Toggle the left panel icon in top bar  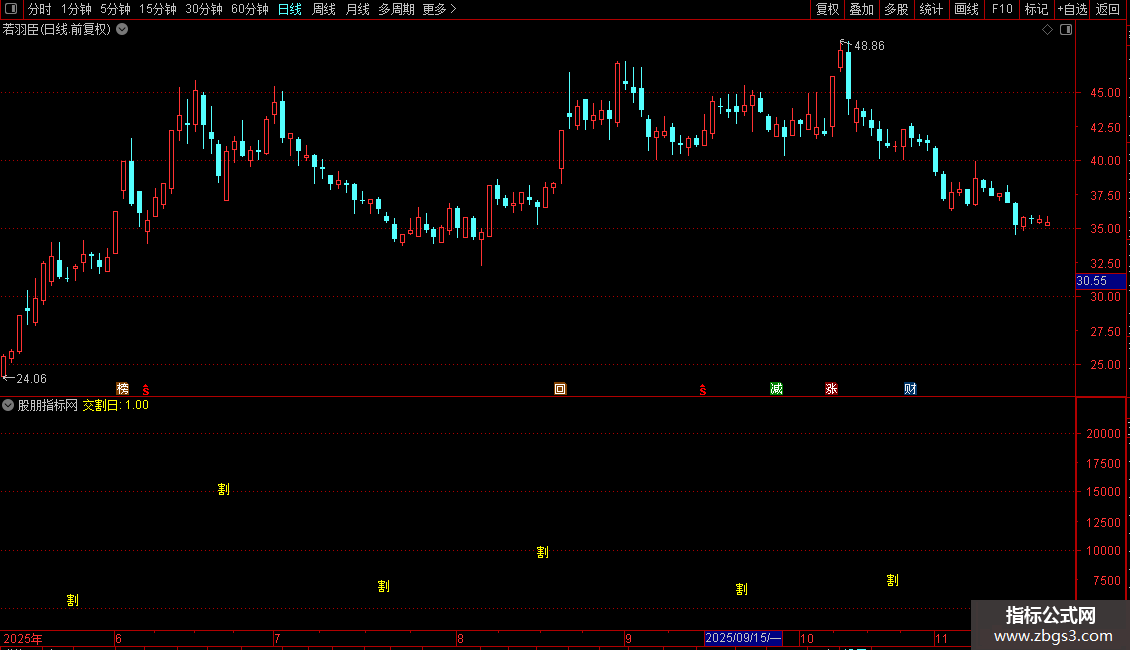[11, 9]
